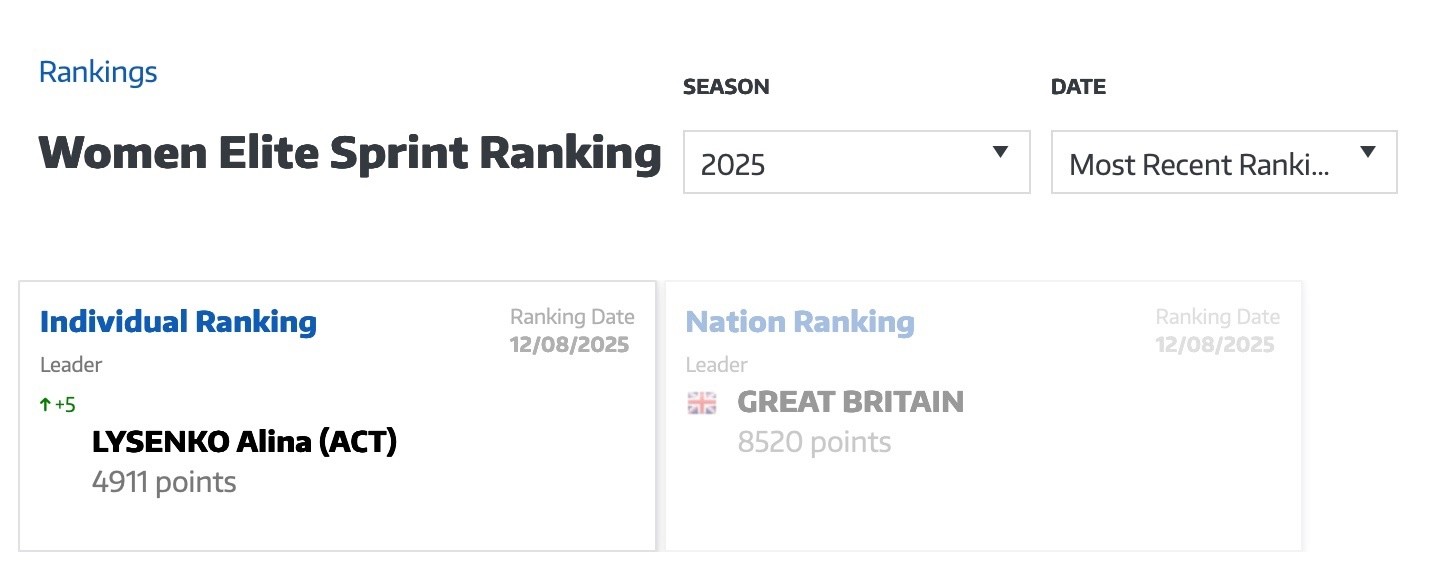Click GREAT BRITAIN nation leader name
This screenshot has height=582, width=1438.
pyautogui.click(x=850, y=402)
